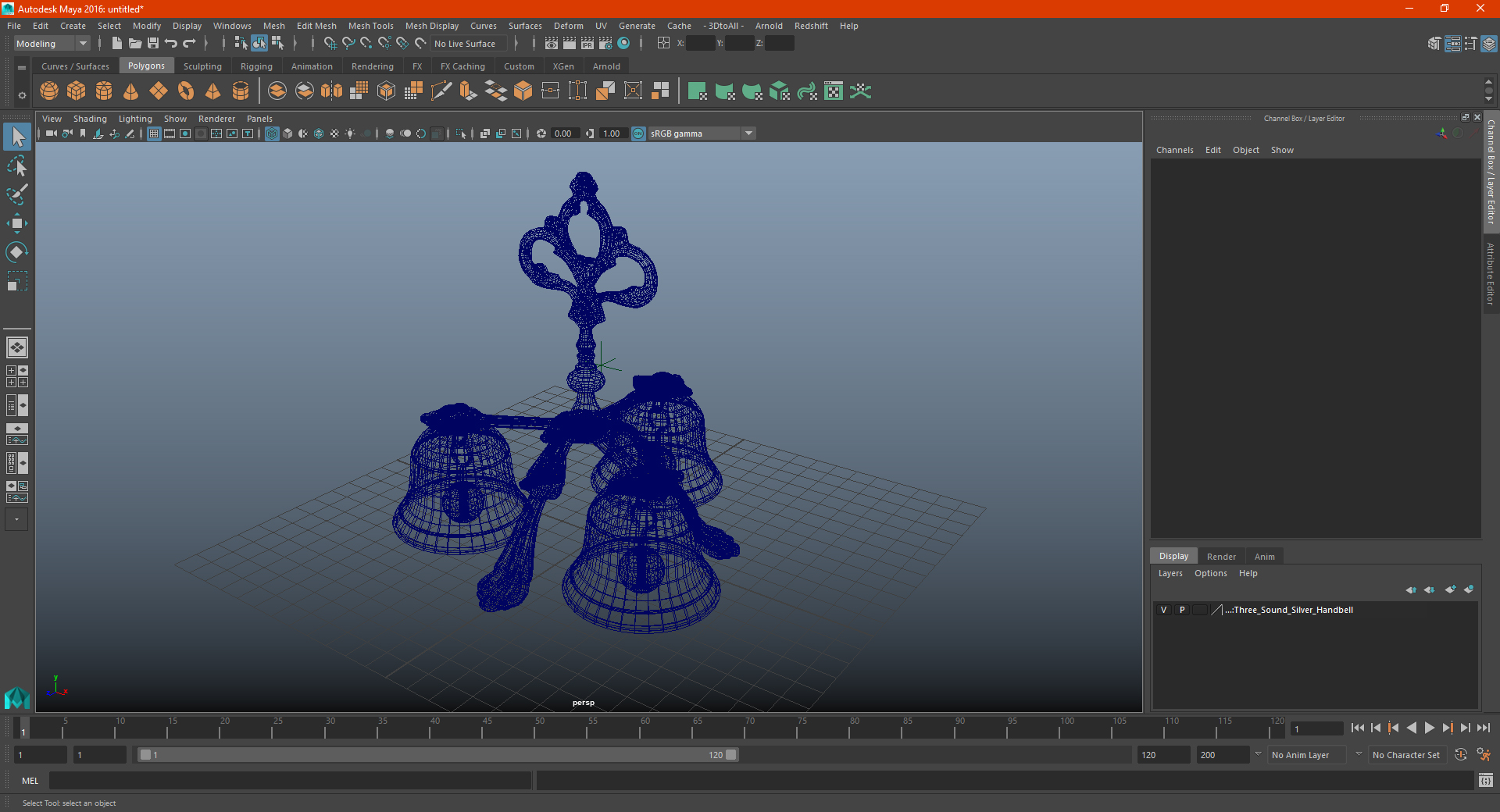
Task: Click the New Scene icon
Action: point(116,44)
